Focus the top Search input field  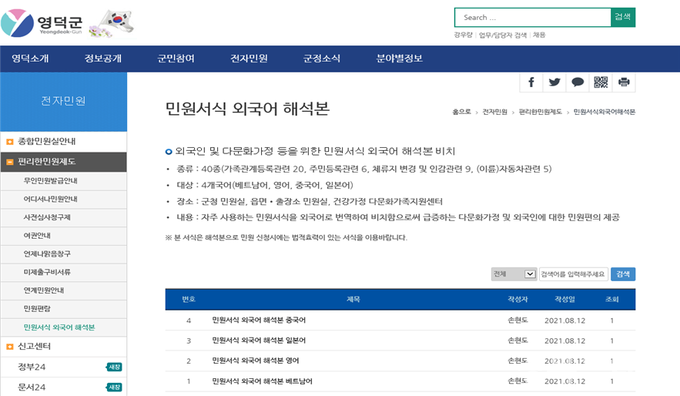tap(533, 17)
